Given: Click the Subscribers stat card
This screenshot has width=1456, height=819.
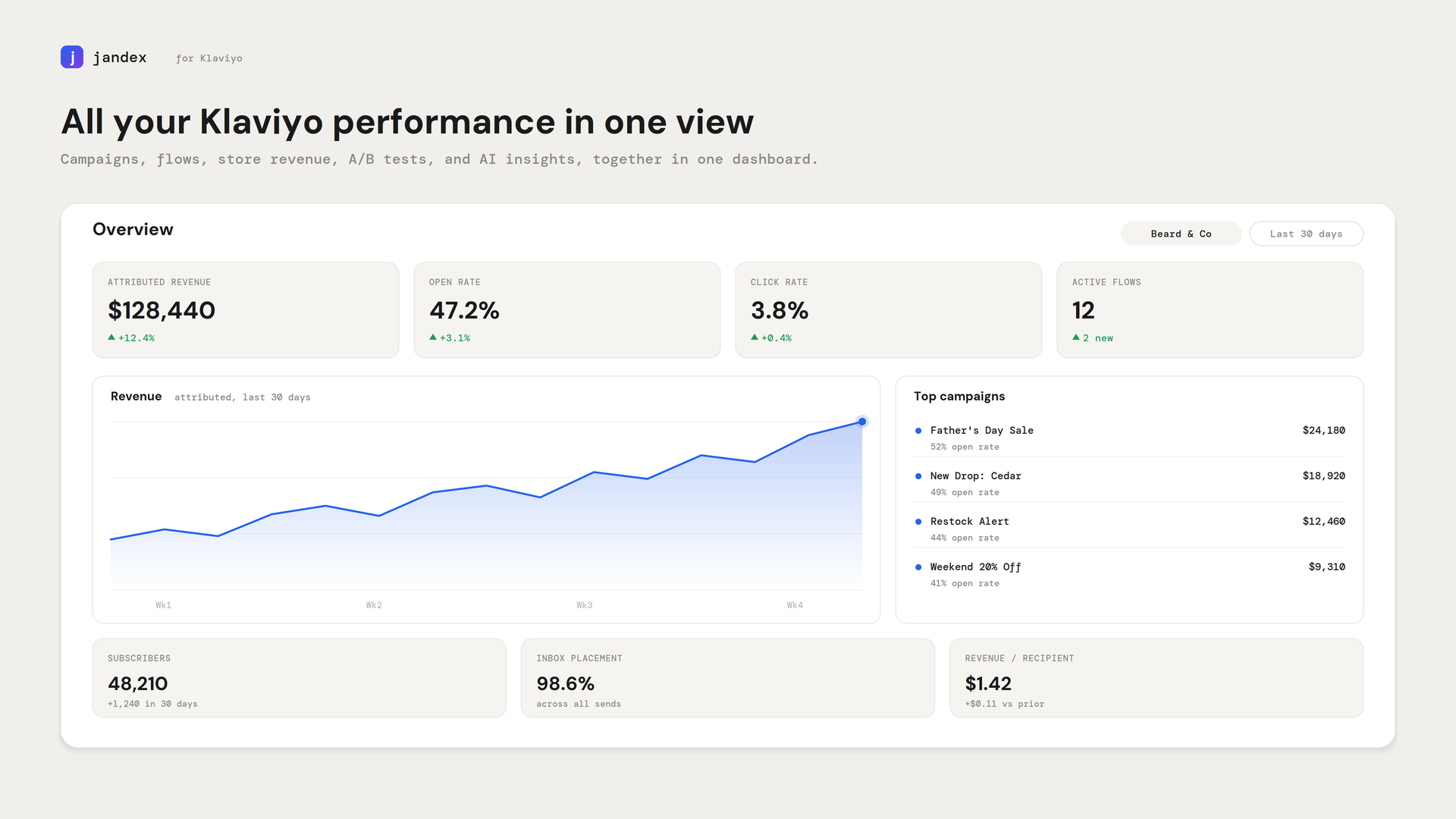Looking at the screenshot, I should pos(299,678).
